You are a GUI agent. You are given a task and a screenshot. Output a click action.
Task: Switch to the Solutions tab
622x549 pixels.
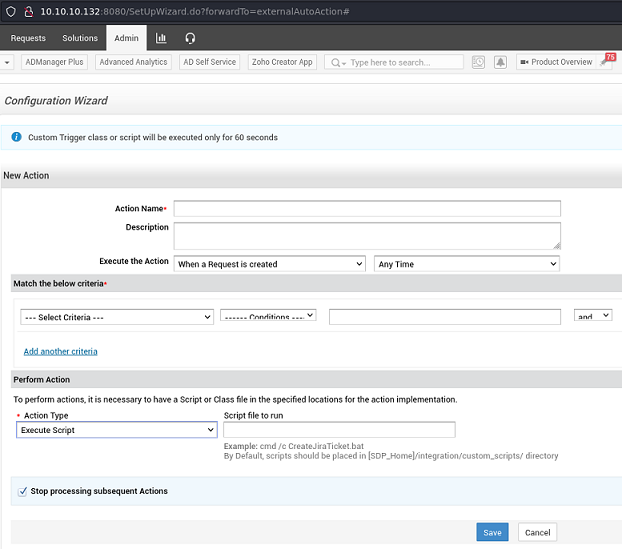80,38
